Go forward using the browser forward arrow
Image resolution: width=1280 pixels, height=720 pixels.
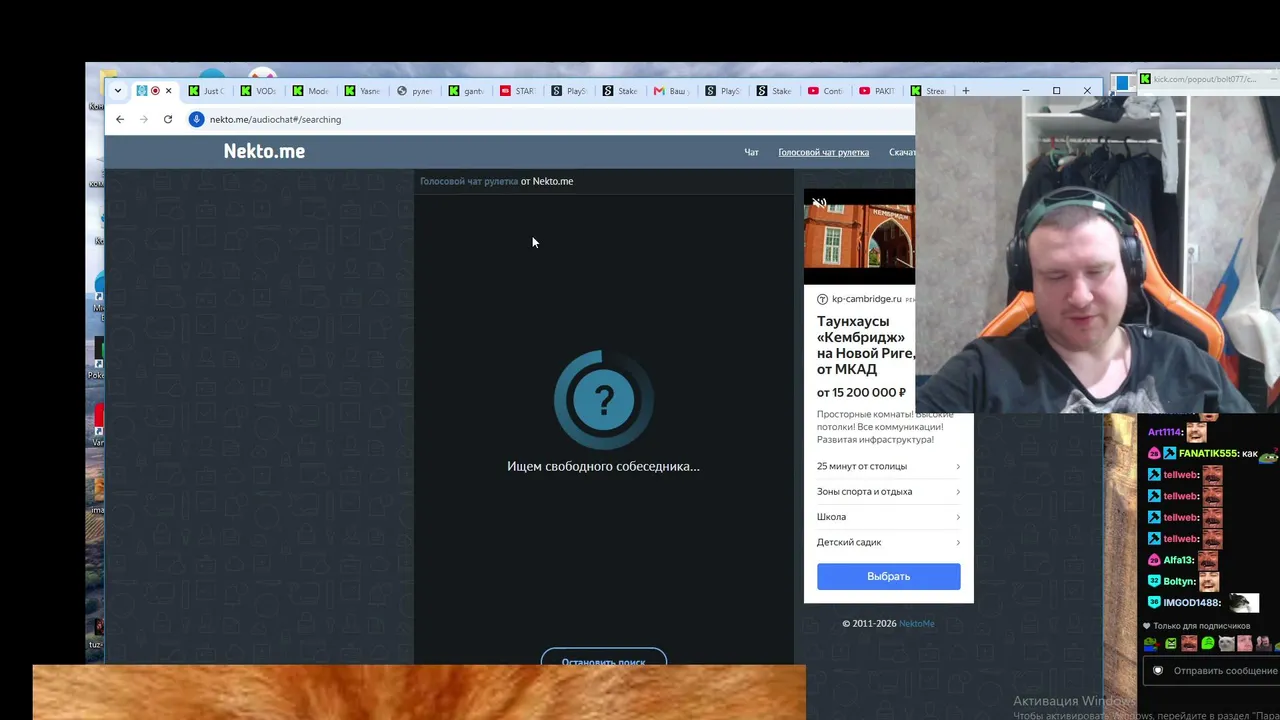click(144, 119)
